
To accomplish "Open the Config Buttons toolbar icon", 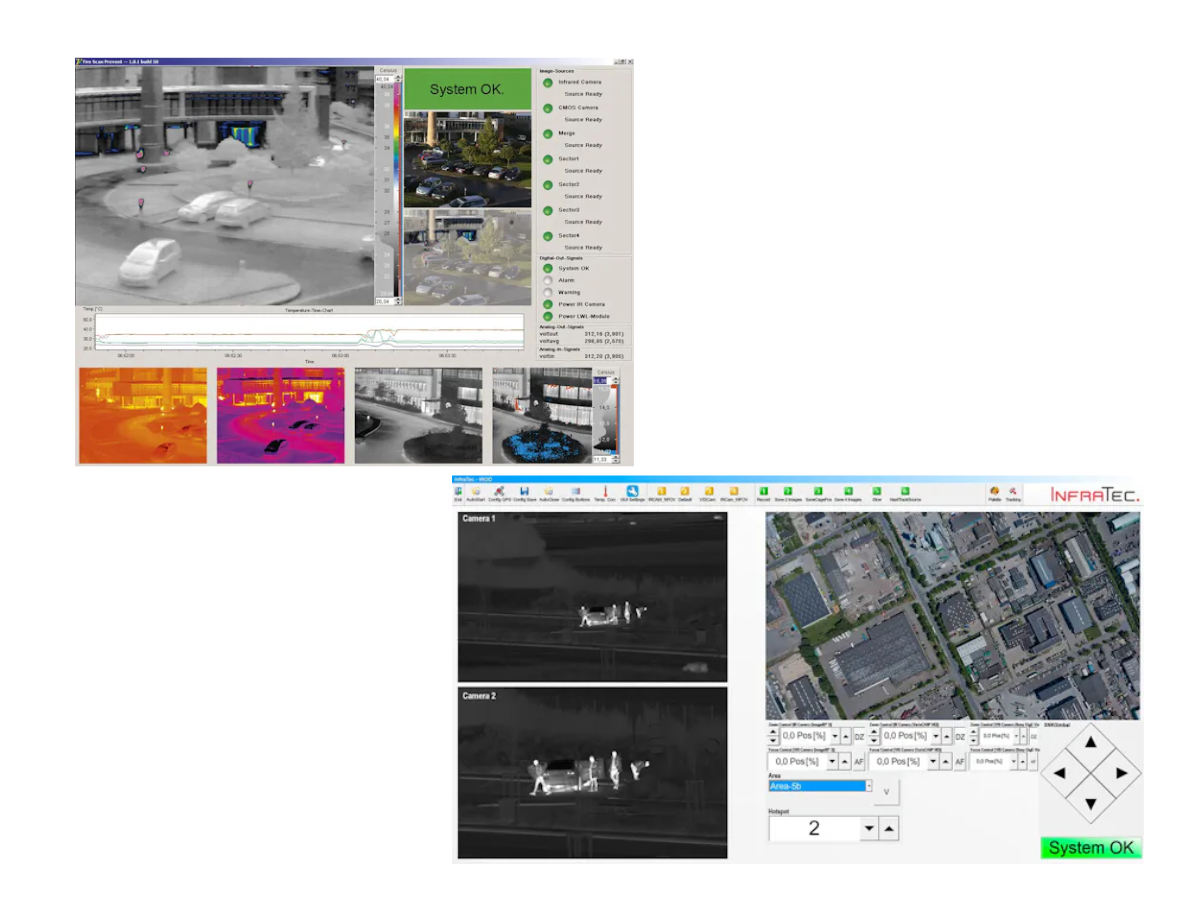I will pyautogui.click(x=575, y=491).
